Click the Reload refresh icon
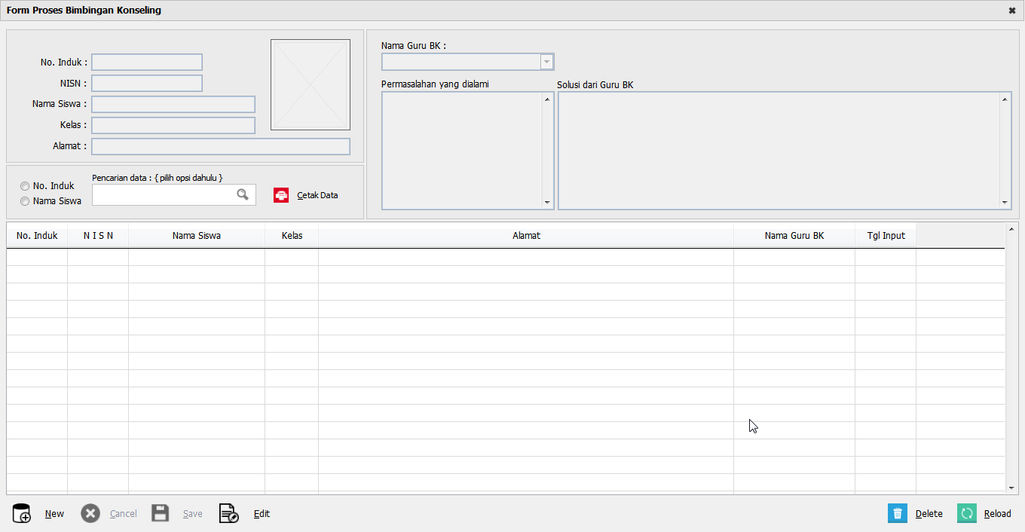 pos(966,513)
